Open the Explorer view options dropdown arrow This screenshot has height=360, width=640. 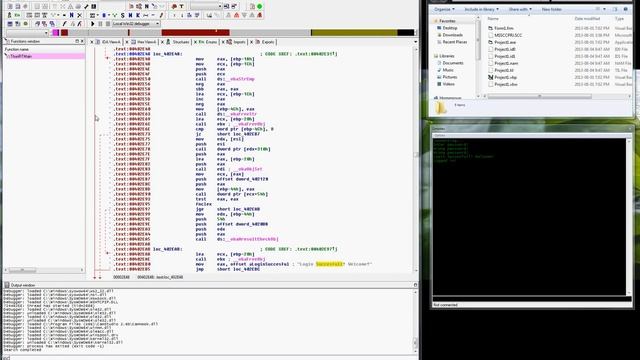(x=604, y=9)
